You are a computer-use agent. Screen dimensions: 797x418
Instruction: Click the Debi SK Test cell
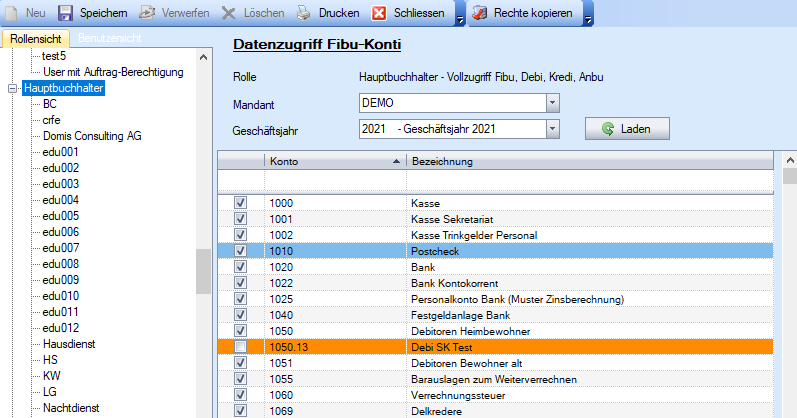[x=590, y=347]
